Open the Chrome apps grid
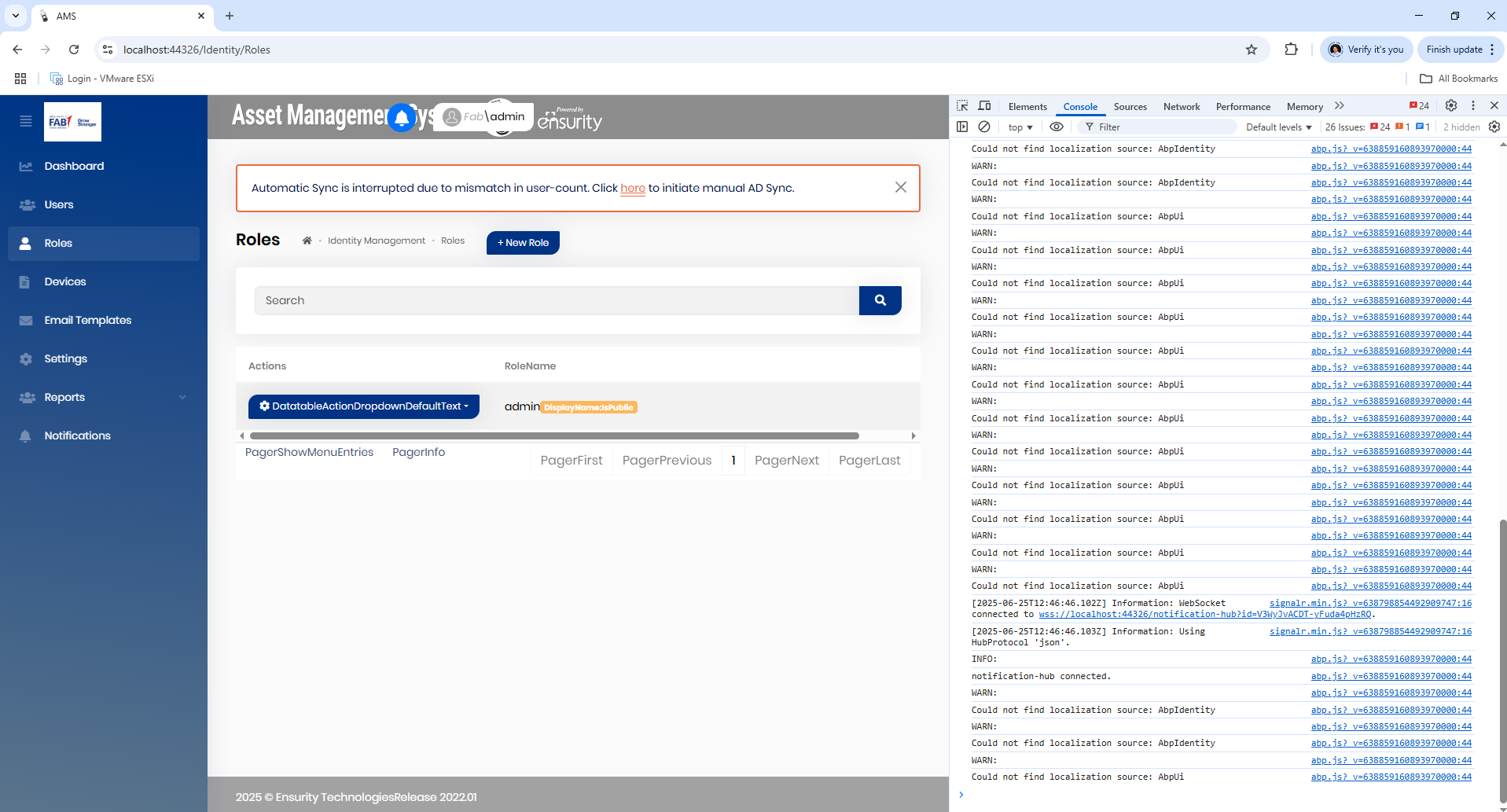Viewport: 1507px width, 812px height. [20, 79]
